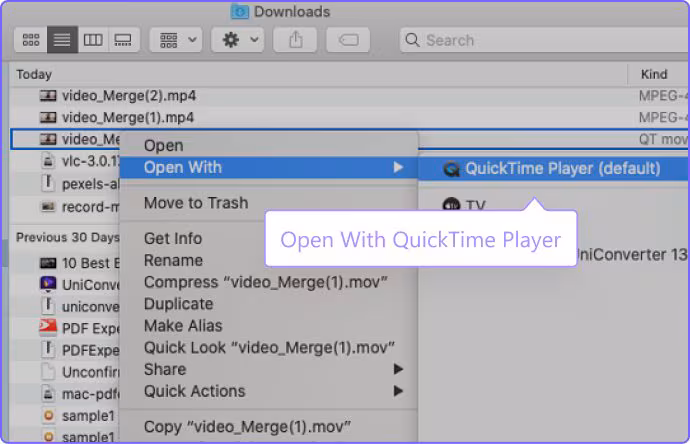The image size is (690, 444).
Task: Choose Compress "video_Merge(1).mov"
Action: pyautogui.click(x=268, y=282)
